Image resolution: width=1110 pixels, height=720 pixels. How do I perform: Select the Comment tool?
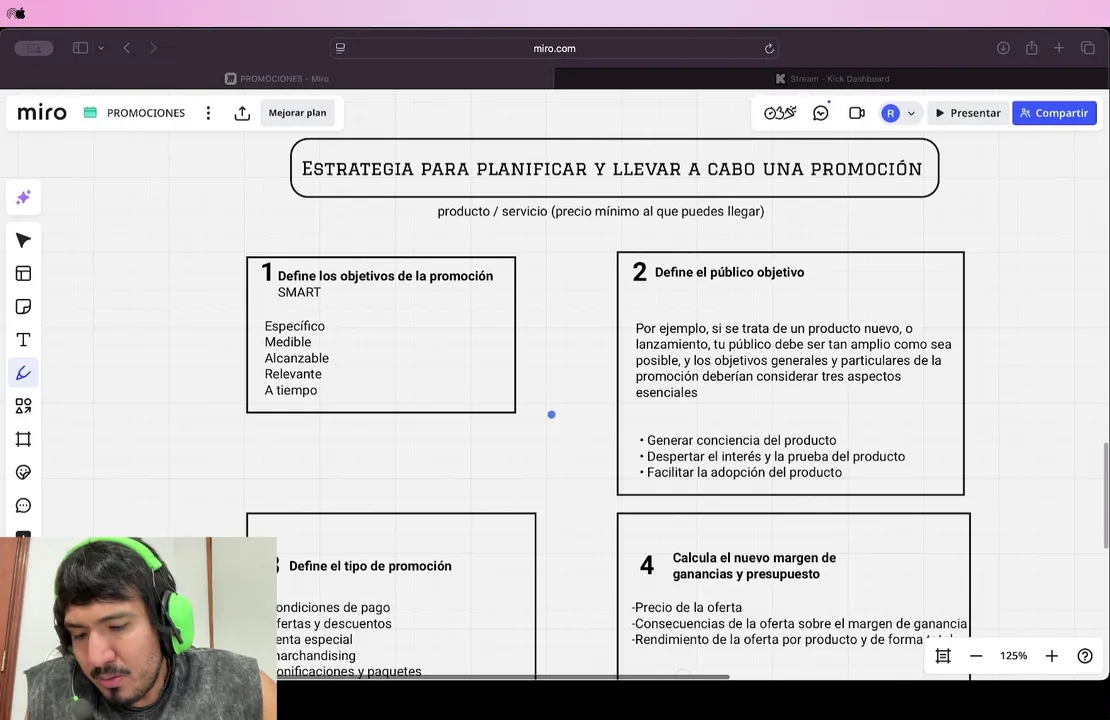coord(23,505)
